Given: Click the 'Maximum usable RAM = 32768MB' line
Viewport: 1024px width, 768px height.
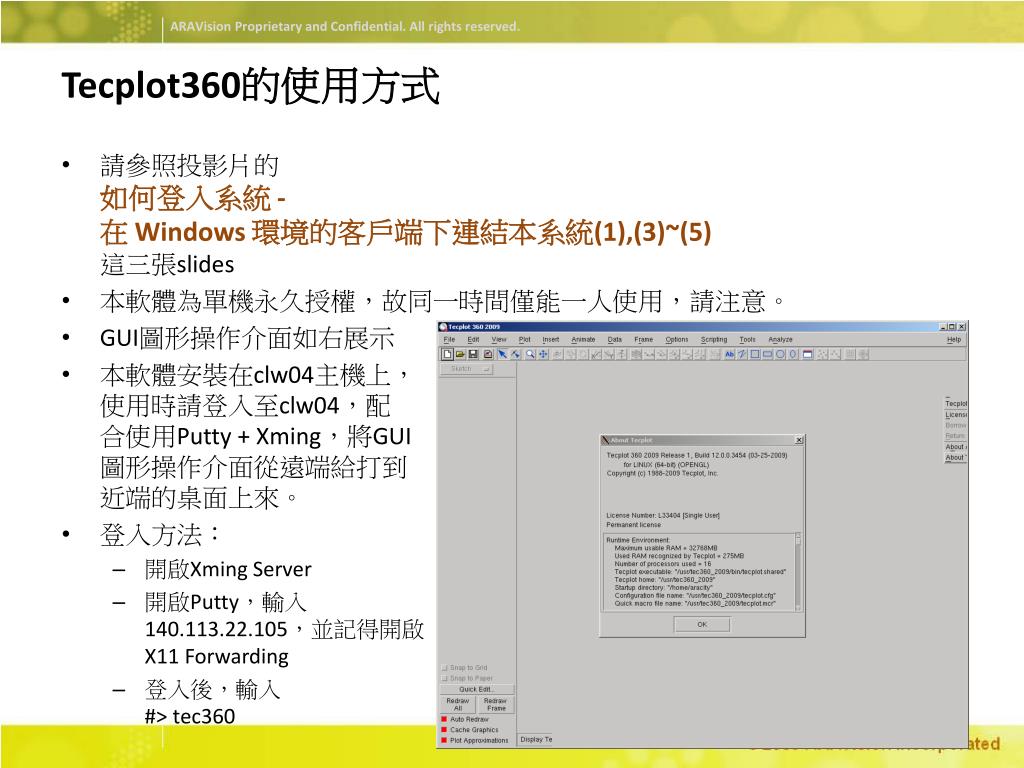Looking at the screenshot, I should [666, 548].
